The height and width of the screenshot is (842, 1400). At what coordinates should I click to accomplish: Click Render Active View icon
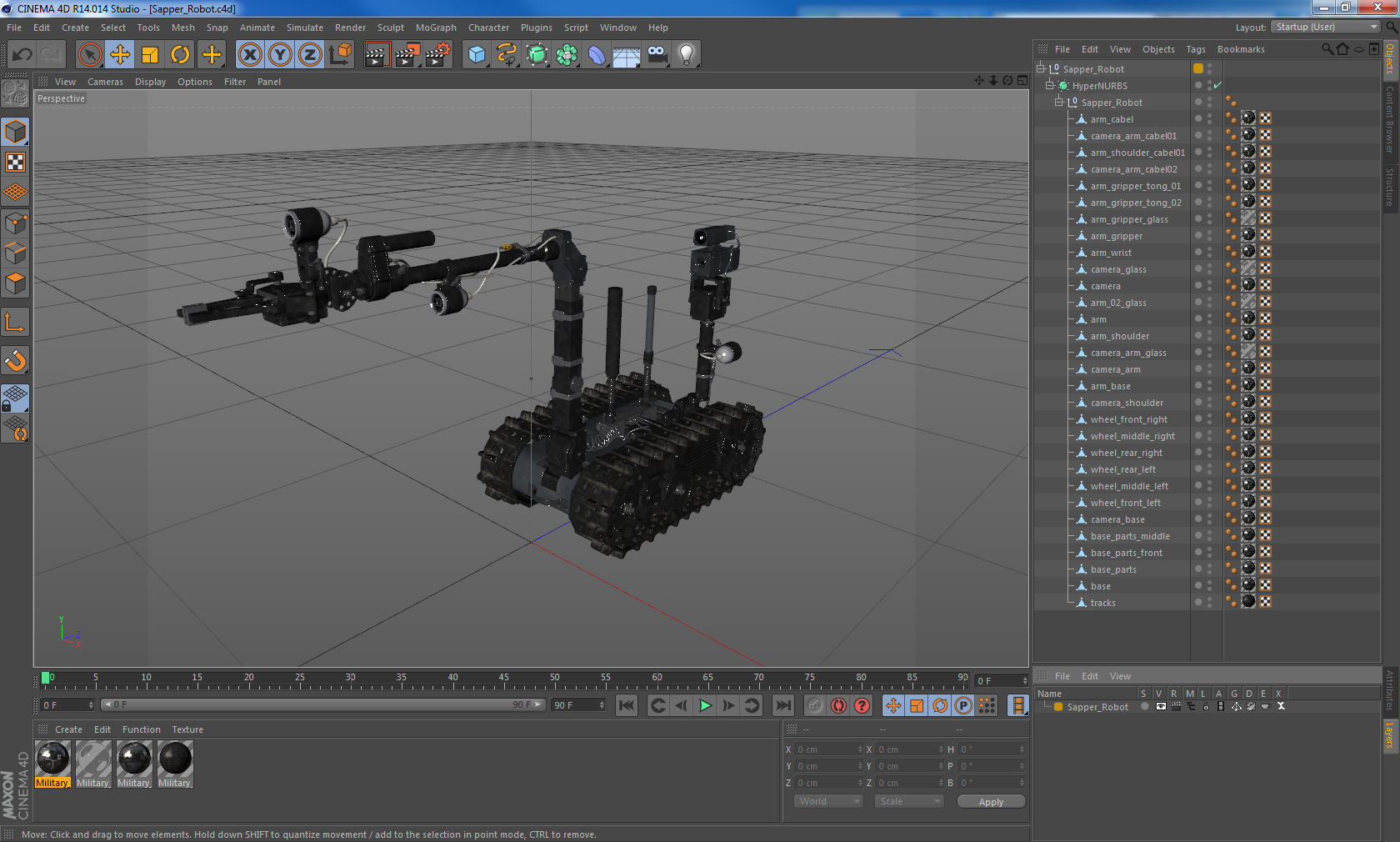(x=377, y=55)
